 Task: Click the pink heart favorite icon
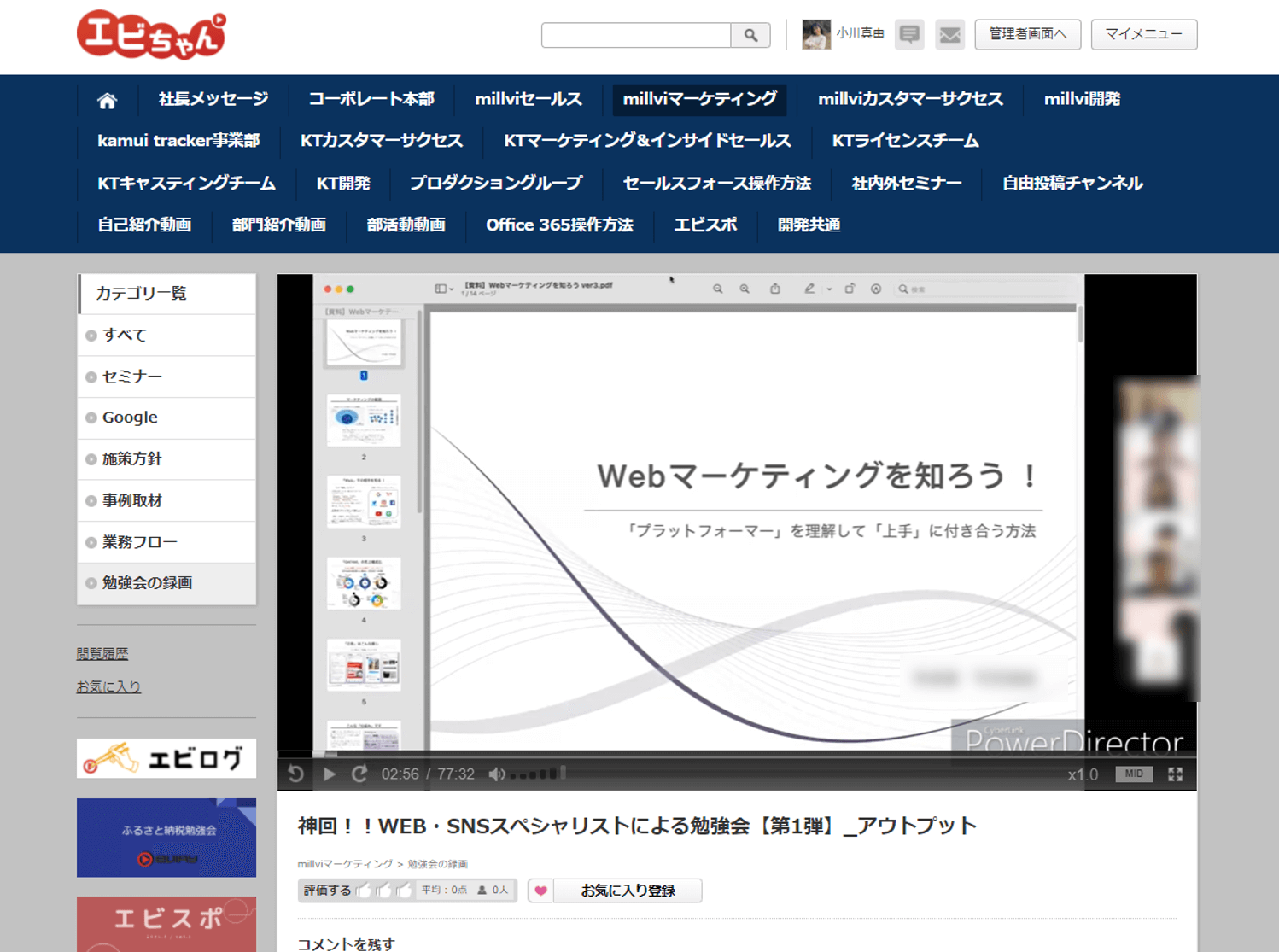pyautogui.click(x=540, y=891)
